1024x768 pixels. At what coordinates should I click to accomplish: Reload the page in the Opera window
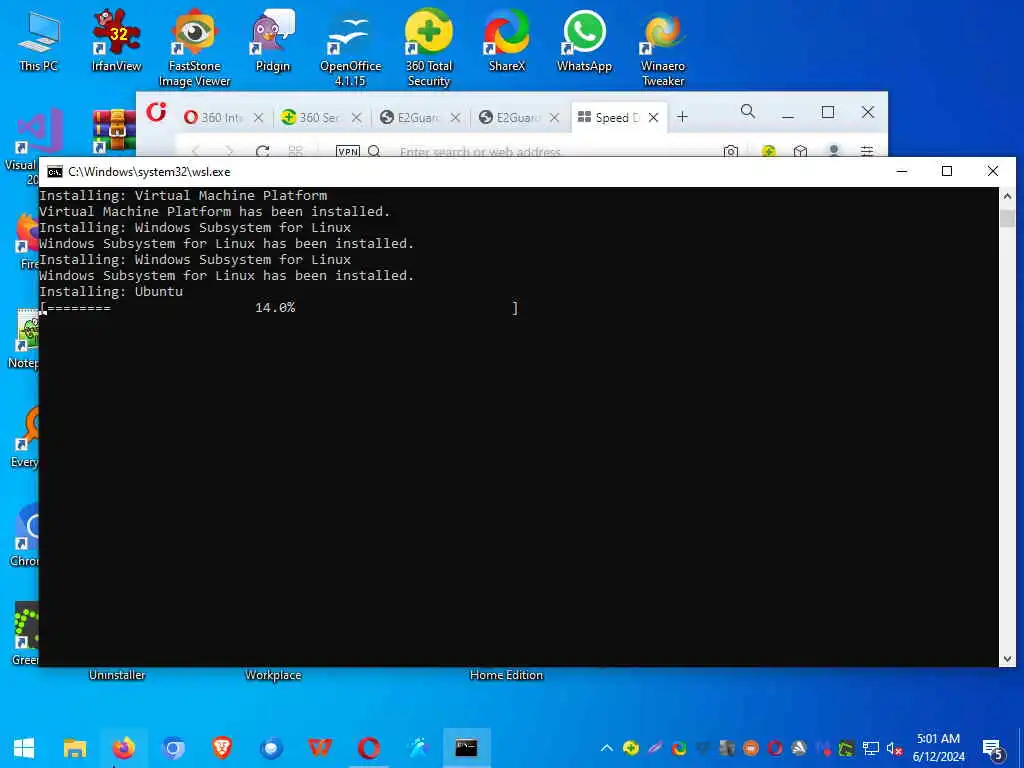pos(263,152)
